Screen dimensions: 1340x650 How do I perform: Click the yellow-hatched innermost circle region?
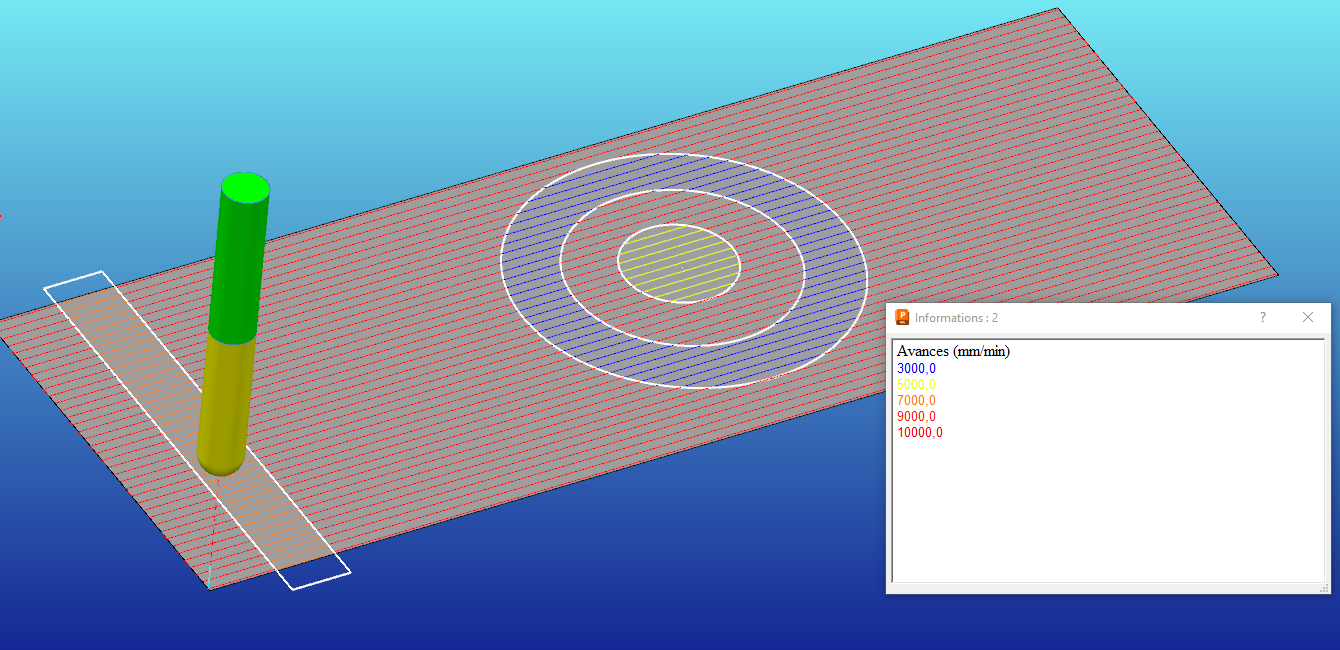click(679, 264)
